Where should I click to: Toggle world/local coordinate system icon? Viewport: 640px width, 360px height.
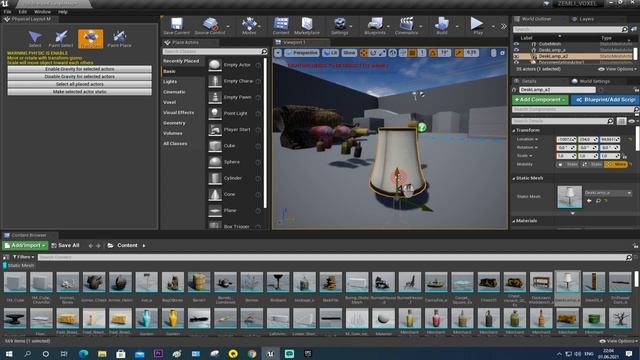coord(393,53)
